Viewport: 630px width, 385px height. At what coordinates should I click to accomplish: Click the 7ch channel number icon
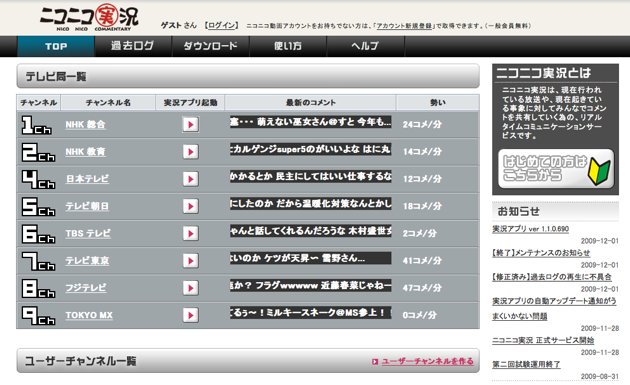38,261
